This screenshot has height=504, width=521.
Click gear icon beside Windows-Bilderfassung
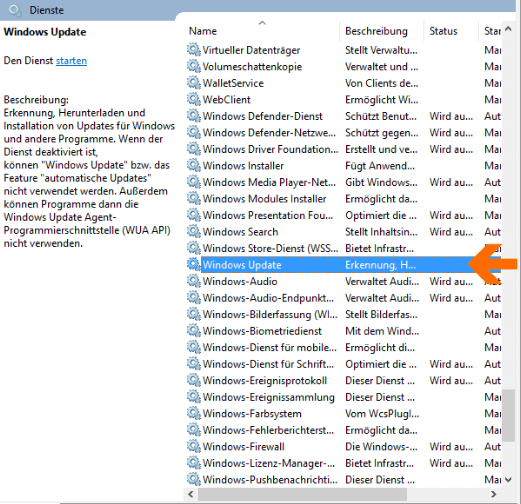tap(193, 314)
